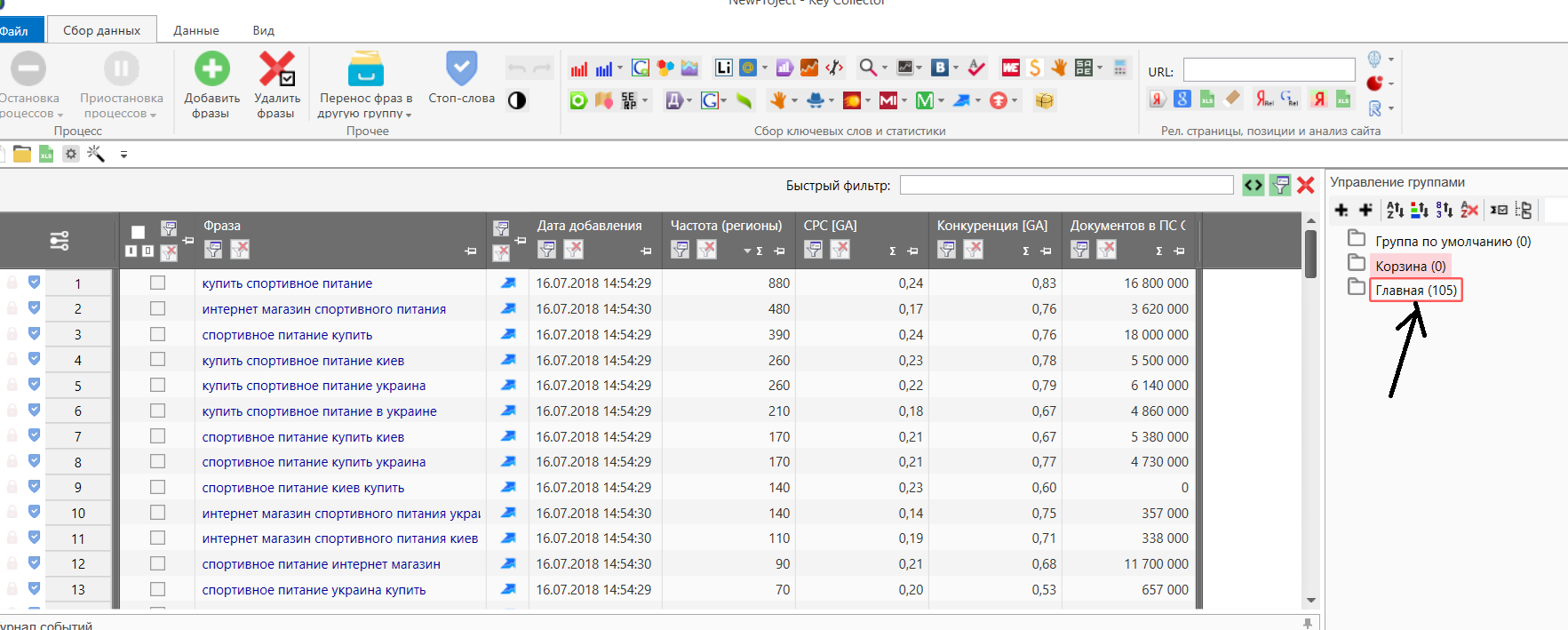
Task: Check the box for row 1 phrase
Action: [x=157, y=283]
